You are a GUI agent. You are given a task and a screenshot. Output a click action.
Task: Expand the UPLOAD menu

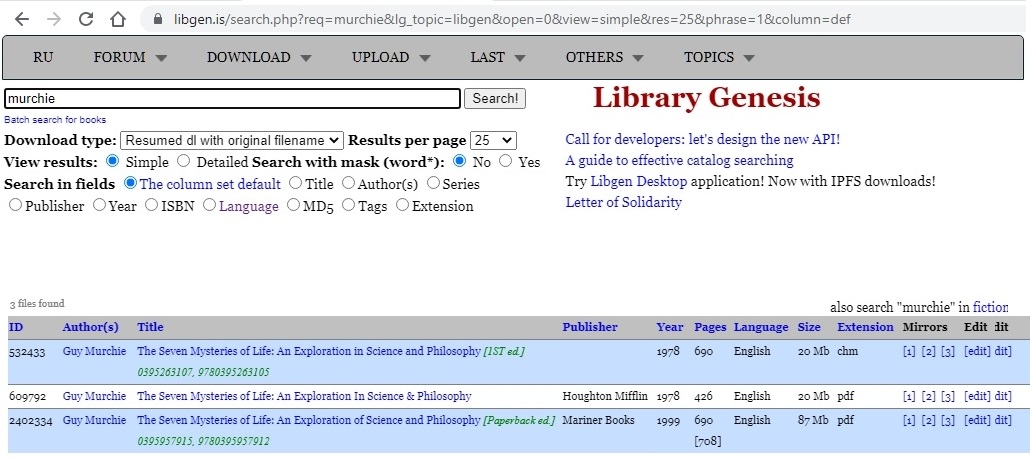point(391,57)
